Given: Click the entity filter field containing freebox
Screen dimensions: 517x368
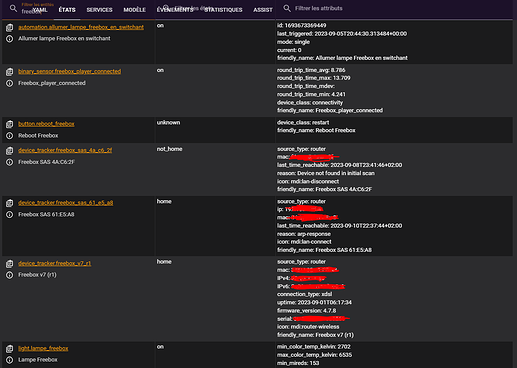Looking at the screenshot, I should [x=32, y=9].
